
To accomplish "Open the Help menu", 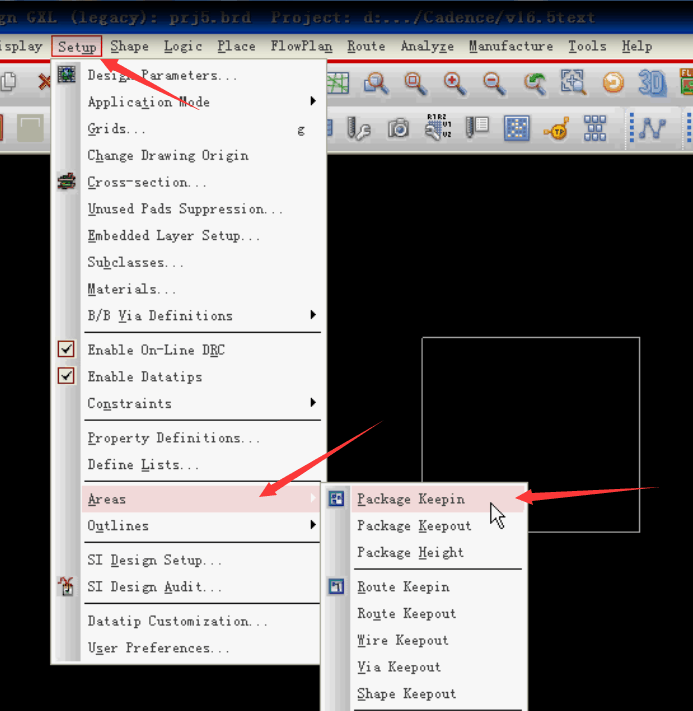I will (636, 46).
